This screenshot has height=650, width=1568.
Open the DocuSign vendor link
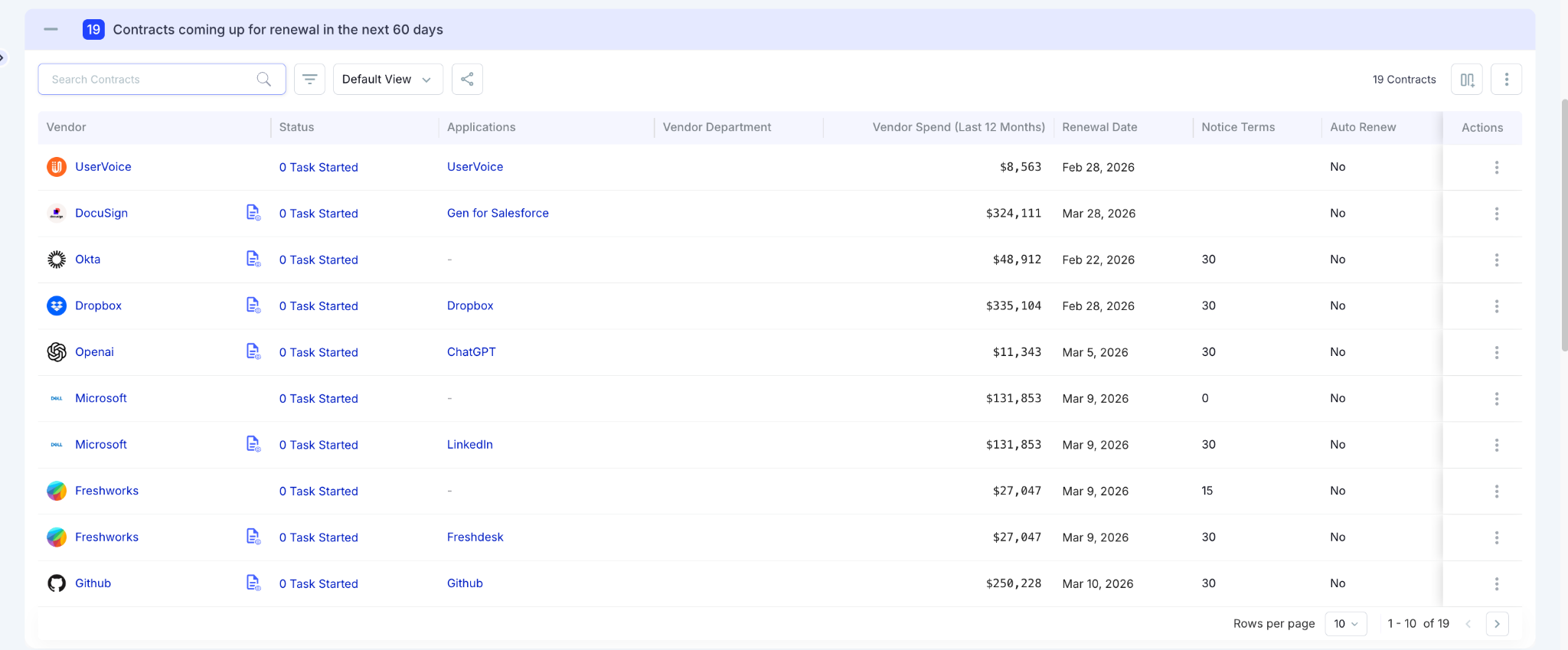[101, 213]
